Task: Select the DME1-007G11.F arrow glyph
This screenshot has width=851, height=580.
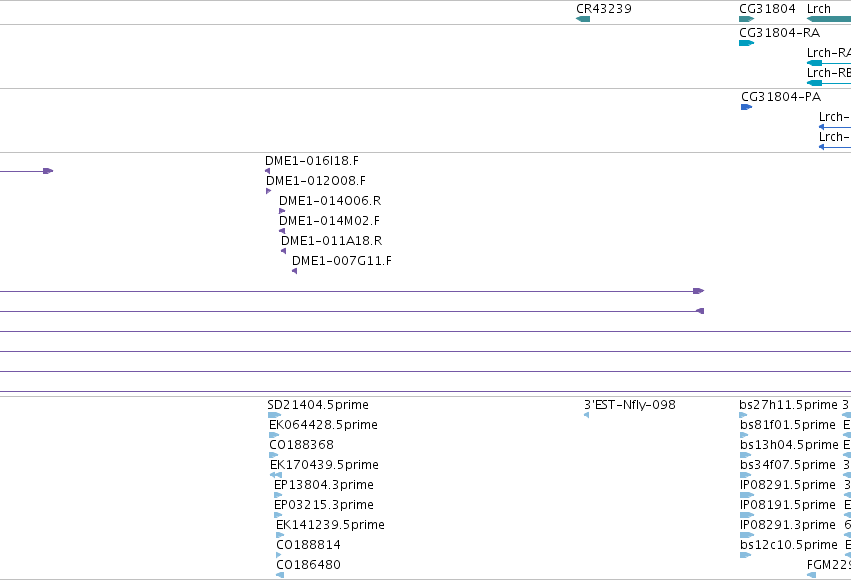Action: coord(294,271)
